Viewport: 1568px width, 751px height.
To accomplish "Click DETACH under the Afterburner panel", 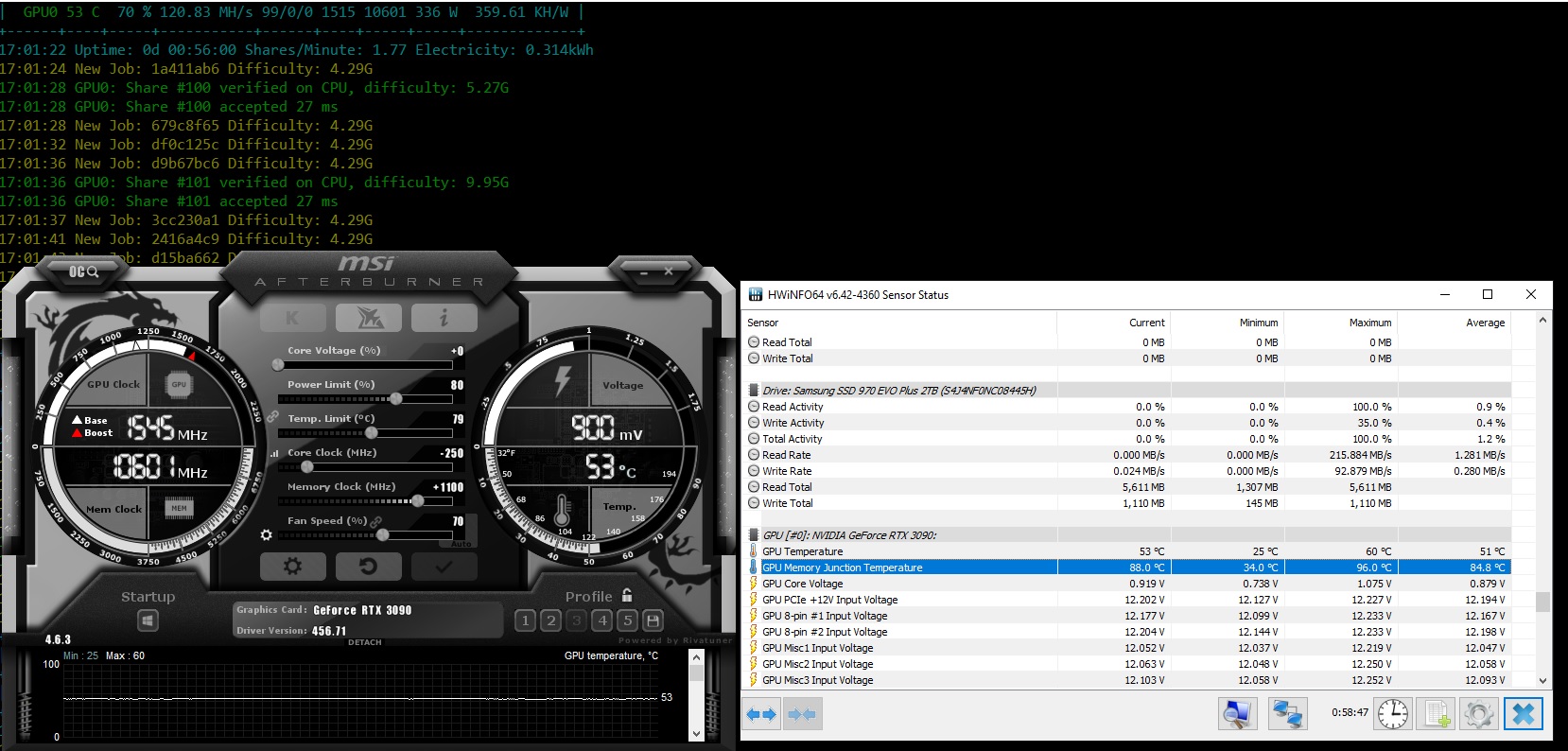I will click(365, 642).
